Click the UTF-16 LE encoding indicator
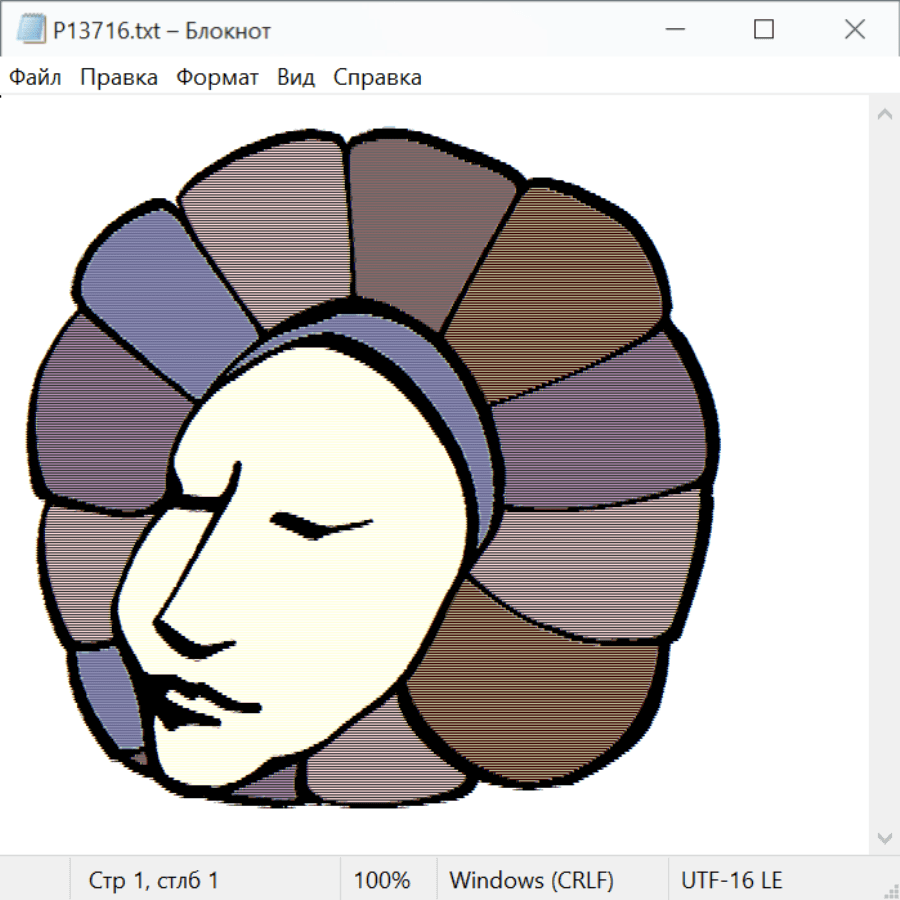900x900 pixels. (731, 880)
